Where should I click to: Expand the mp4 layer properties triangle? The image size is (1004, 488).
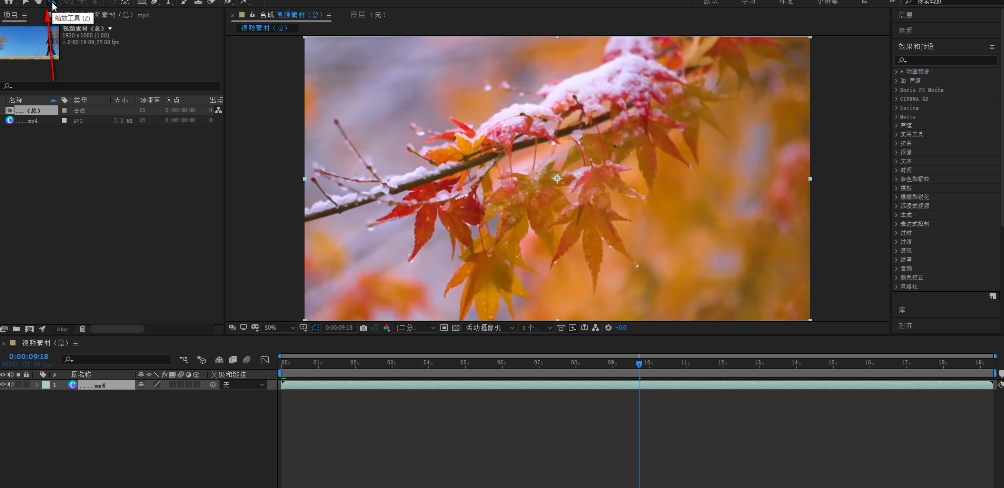(37, 384)
